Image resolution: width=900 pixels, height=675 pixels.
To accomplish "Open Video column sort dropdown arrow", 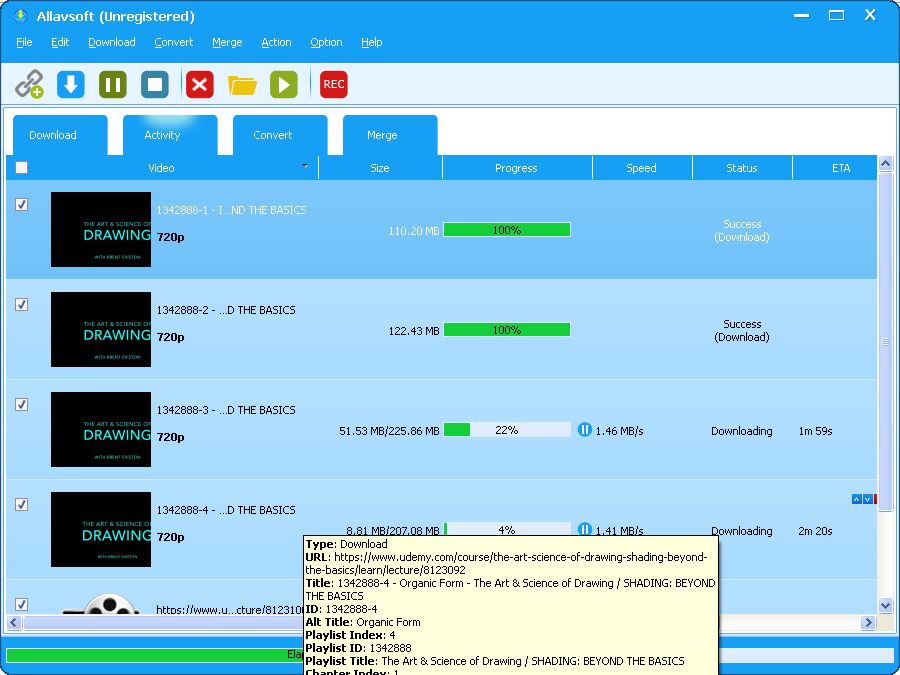I will (x=305, y=165).
